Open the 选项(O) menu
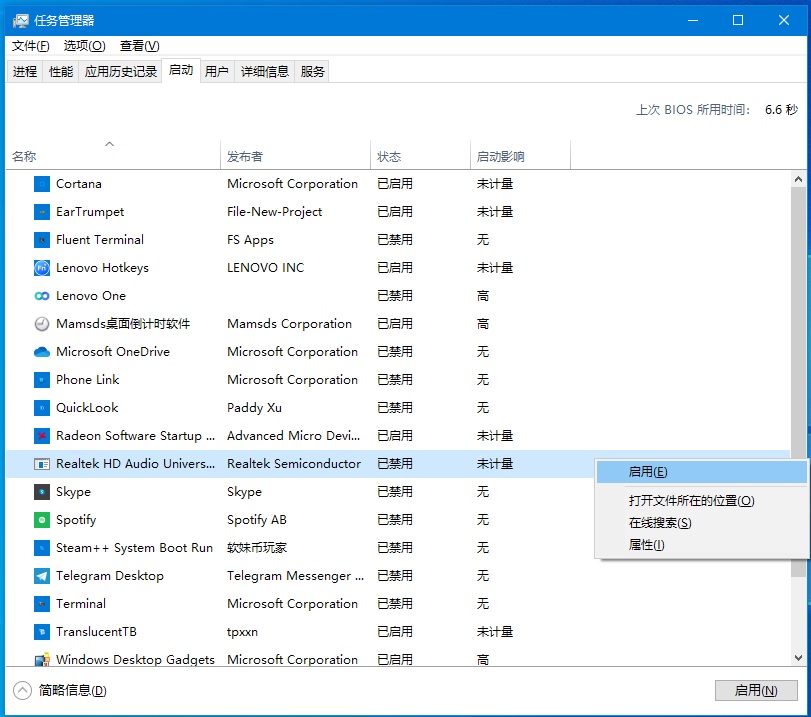This screenshot has width=811, height=717. click(84, 46)
